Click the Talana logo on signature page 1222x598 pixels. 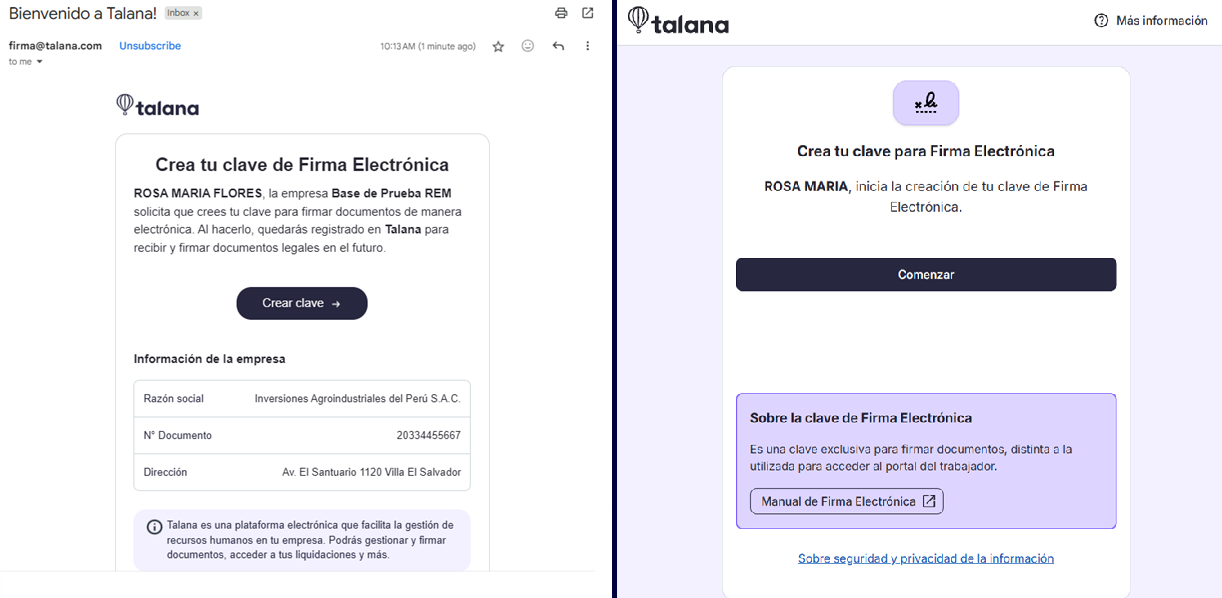(679, 20)
